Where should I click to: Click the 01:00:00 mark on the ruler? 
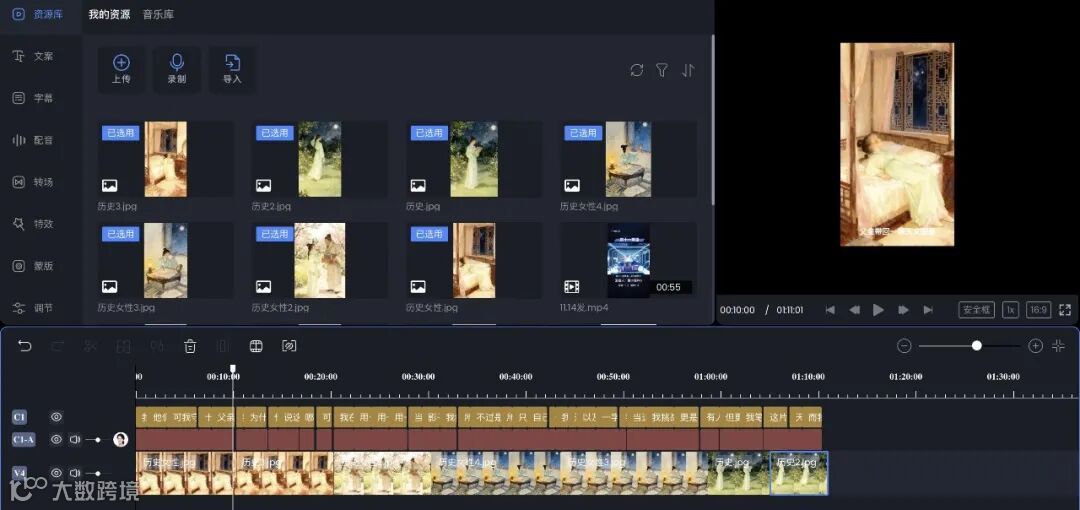tap(710, 377)
